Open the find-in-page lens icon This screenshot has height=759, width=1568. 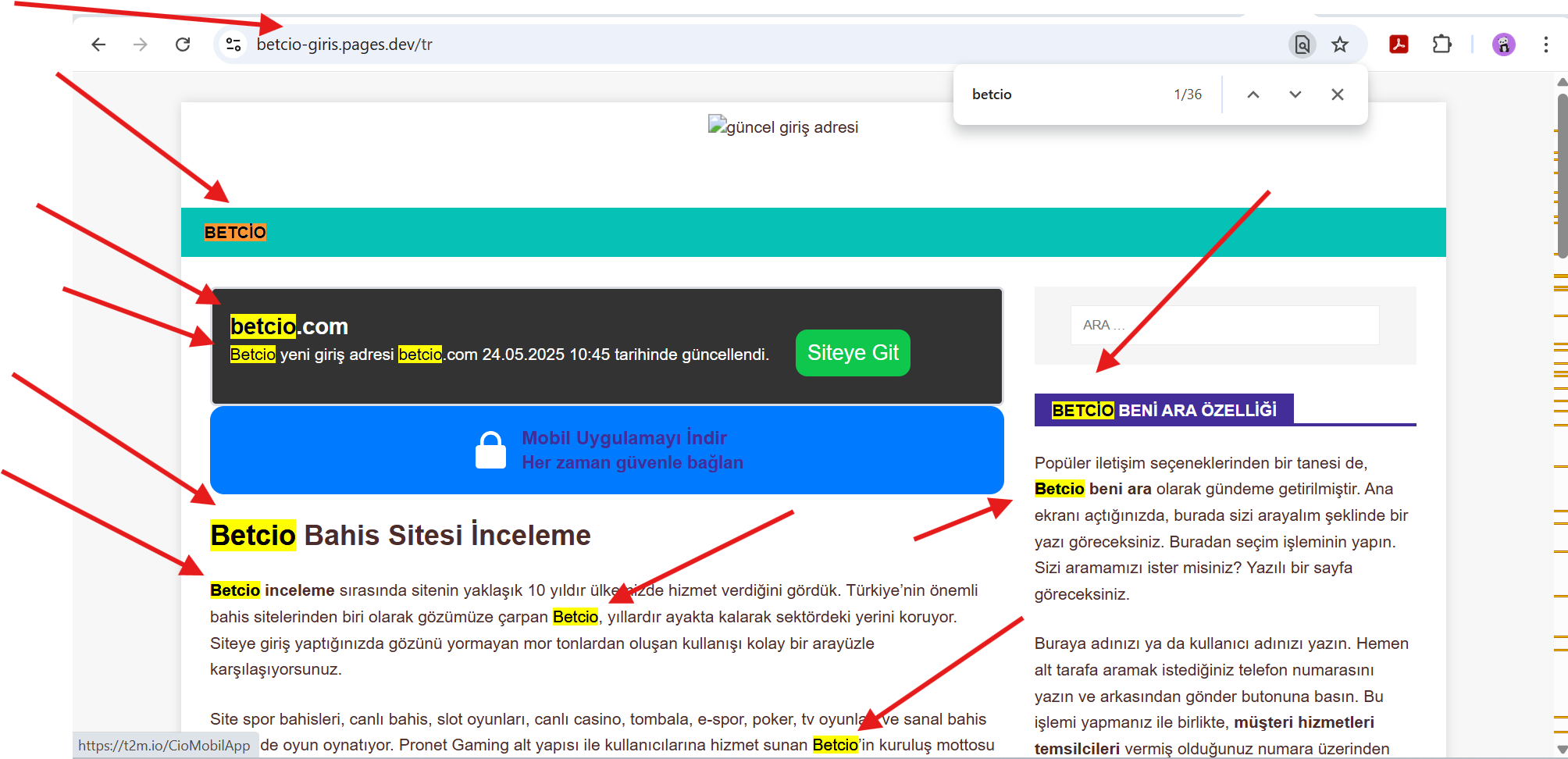[1302, 45]
